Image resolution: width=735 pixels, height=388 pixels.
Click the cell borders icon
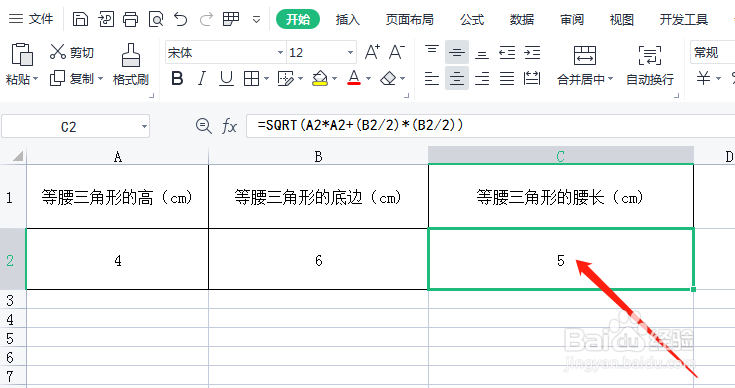(251, 78)
